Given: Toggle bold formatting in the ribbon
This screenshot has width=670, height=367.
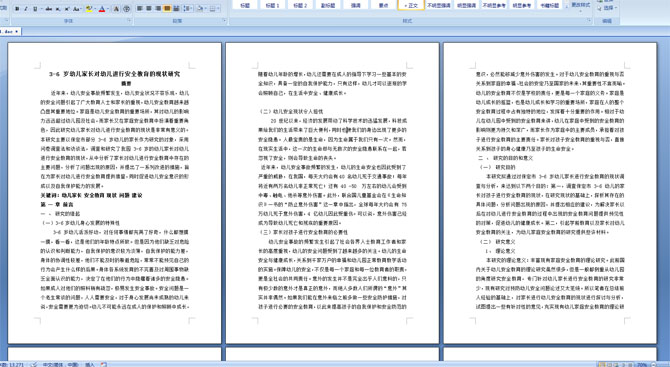Looking at the screenshot, I should pos(17,9).
